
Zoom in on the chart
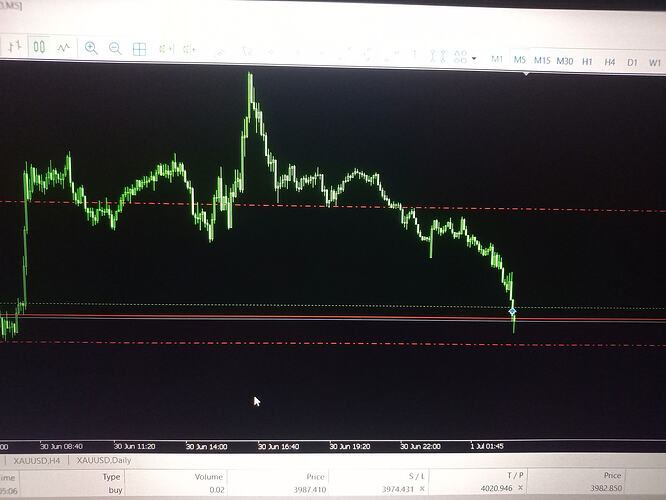[x=91, y=48]
